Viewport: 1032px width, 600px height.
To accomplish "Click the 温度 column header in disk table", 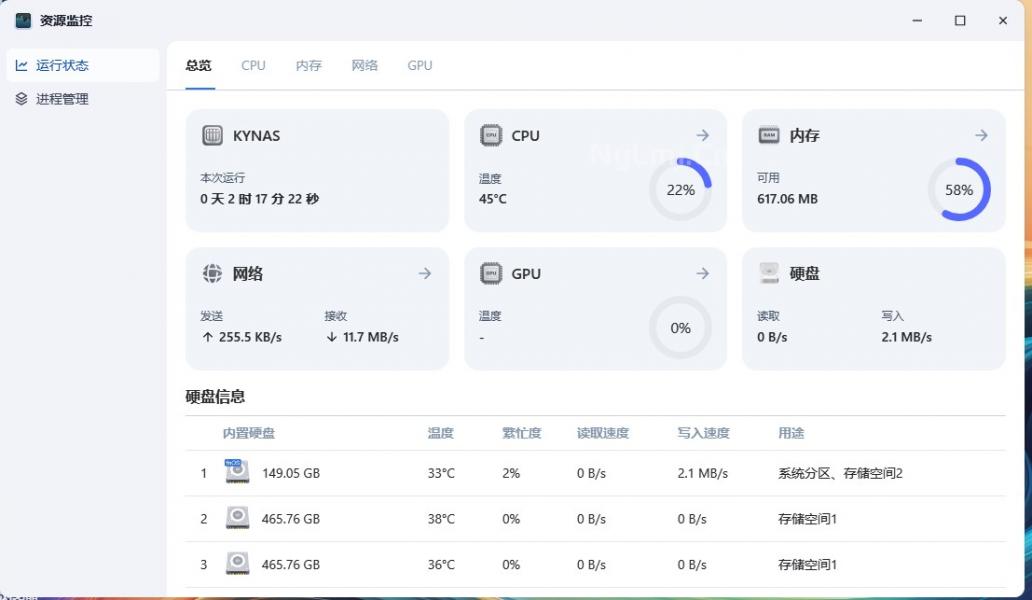I will point(441,433).
